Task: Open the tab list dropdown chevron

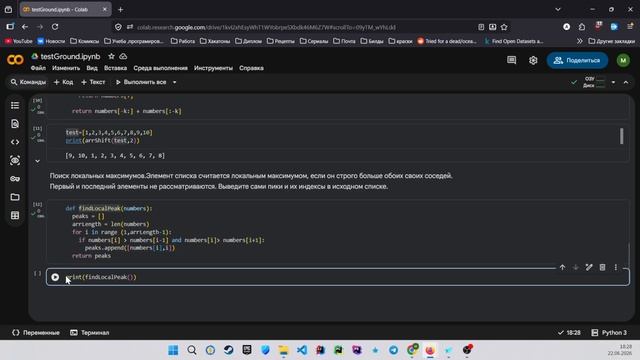Action: [558, 9]
